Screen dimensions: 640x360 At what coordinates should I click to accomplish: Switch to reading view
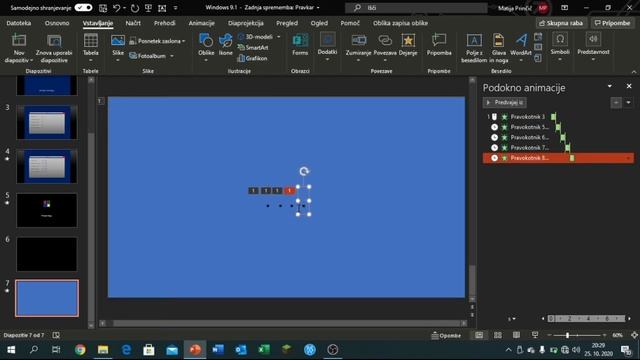(x=516, y=335)
